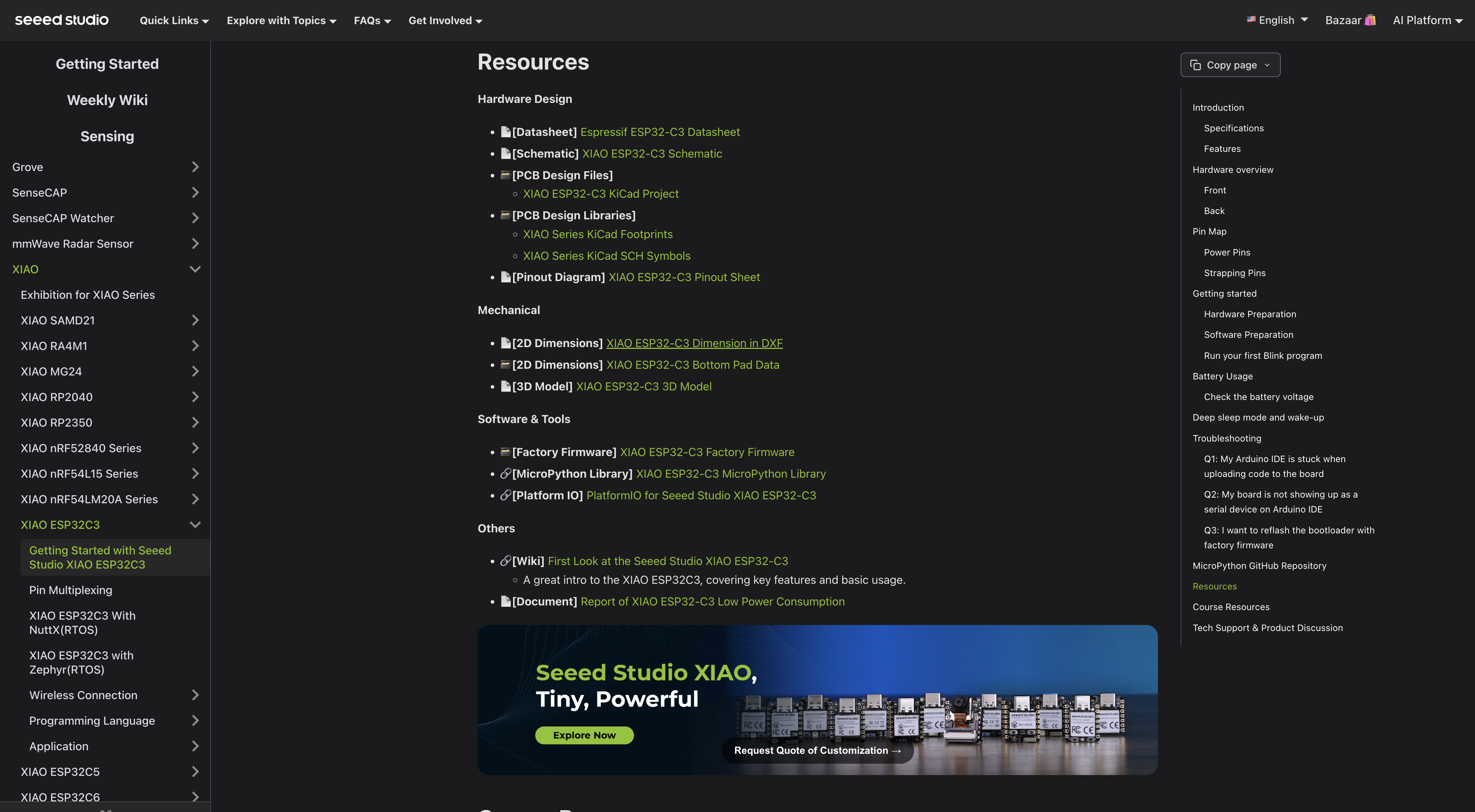
Task: Open the Get Involved menu
Action: coord(445,21)
